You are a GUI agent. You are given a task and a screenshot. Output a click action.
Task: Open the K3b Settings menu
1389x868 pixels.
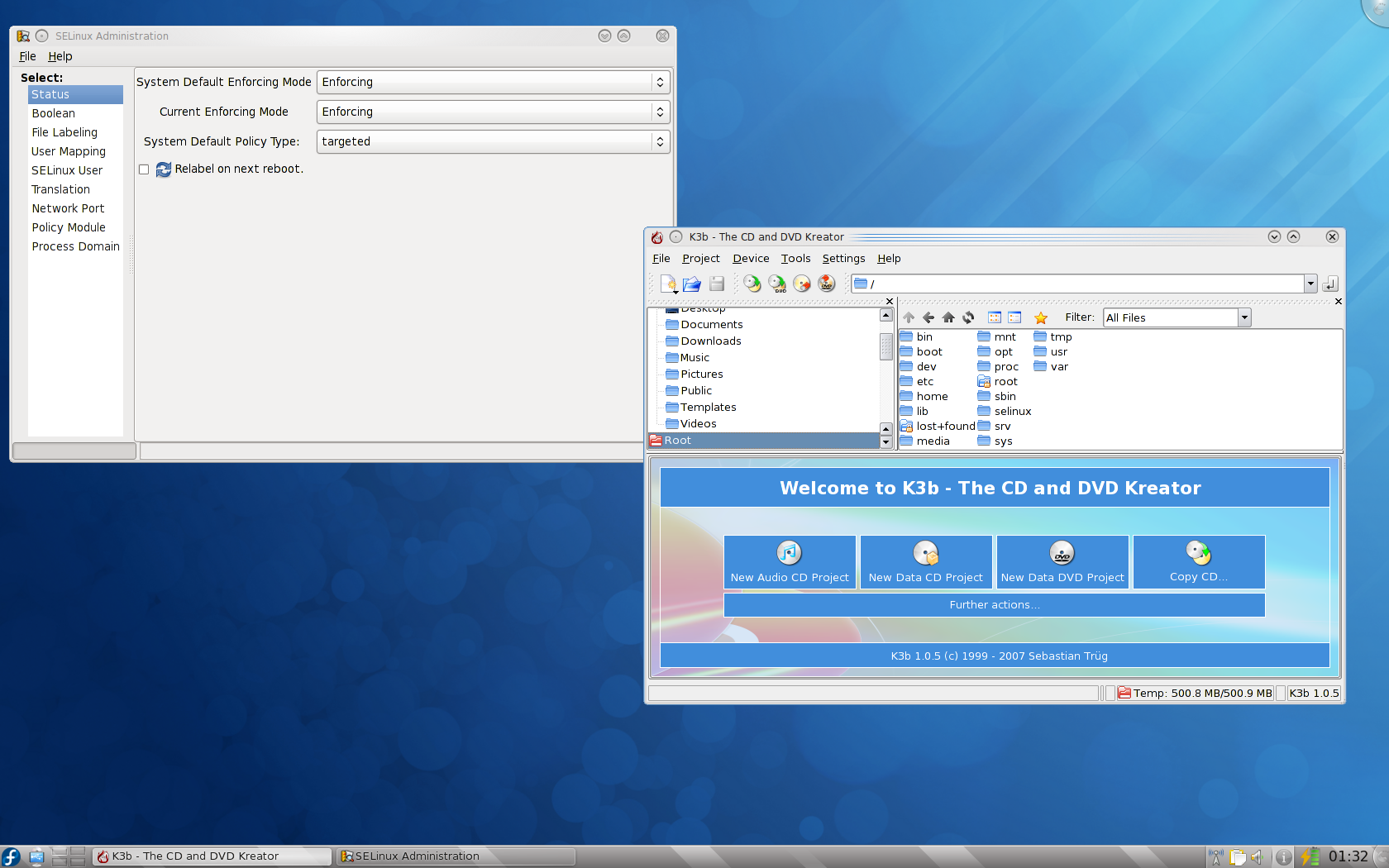(843, 259)
